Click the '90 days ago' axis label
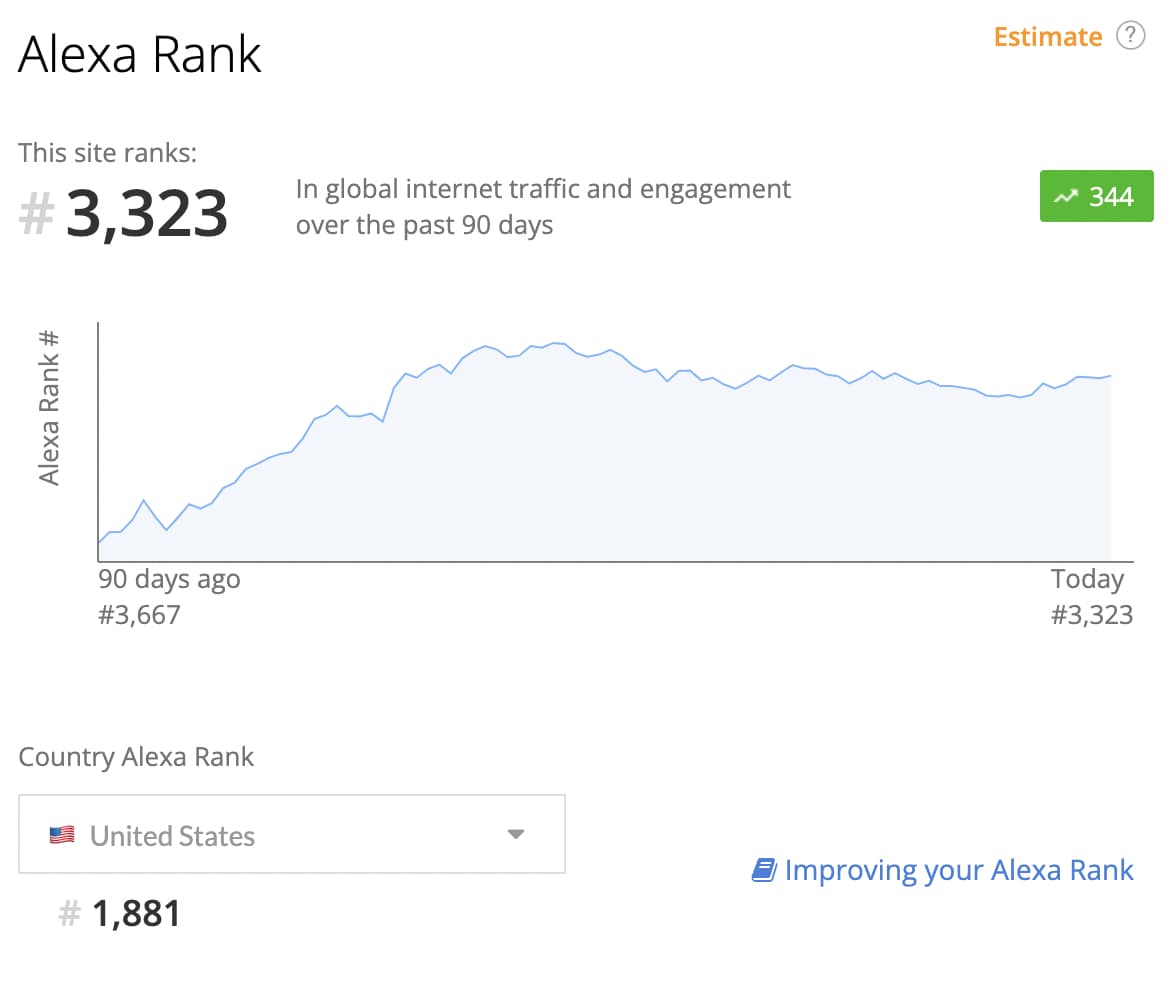The width and height of the screenshot is (1174, 1002). point(169,579)
